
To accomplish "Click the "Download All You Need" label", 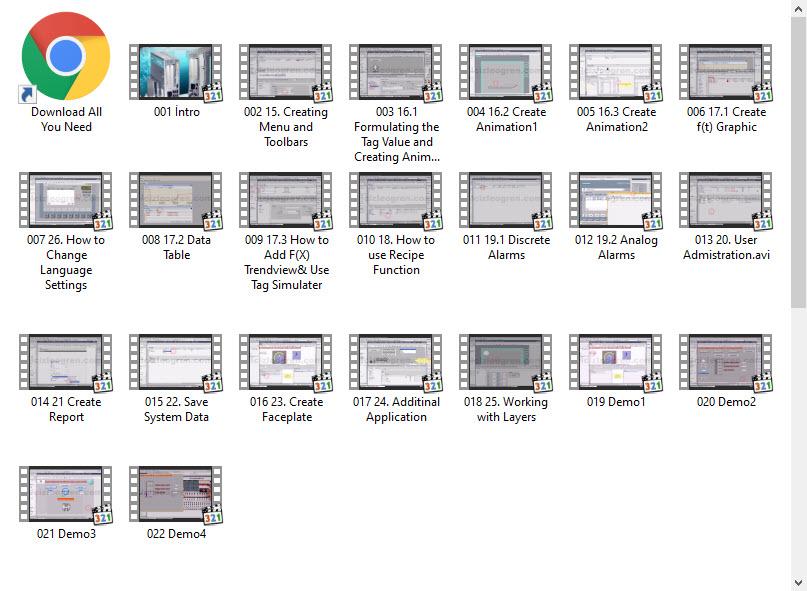I will click(x=66, y=119).
